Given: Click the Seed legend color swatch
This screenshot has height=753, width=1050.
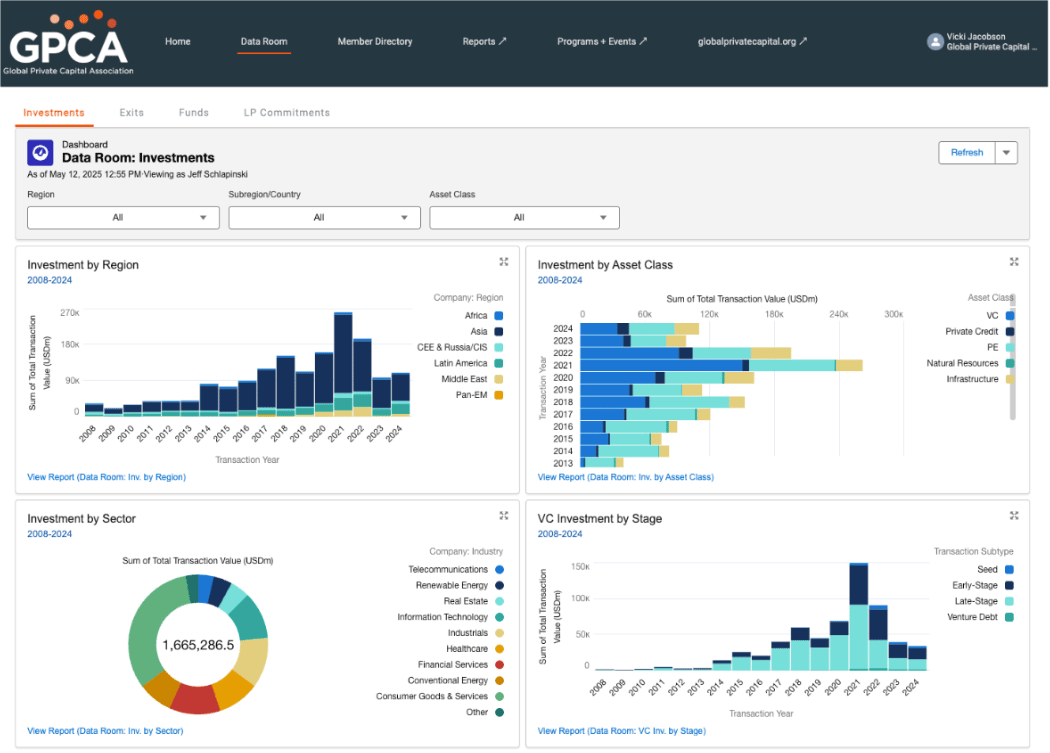Looking at the screenshot, I should click(x=1009, y=569).
